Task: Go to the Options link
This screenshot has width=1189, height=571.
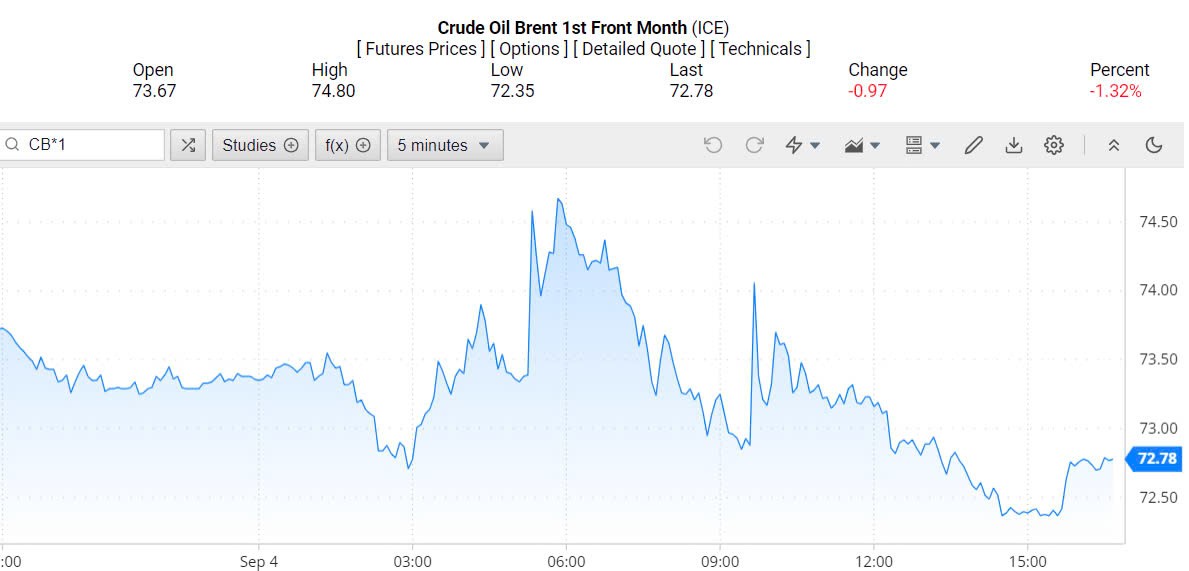Action: [529, 49]
